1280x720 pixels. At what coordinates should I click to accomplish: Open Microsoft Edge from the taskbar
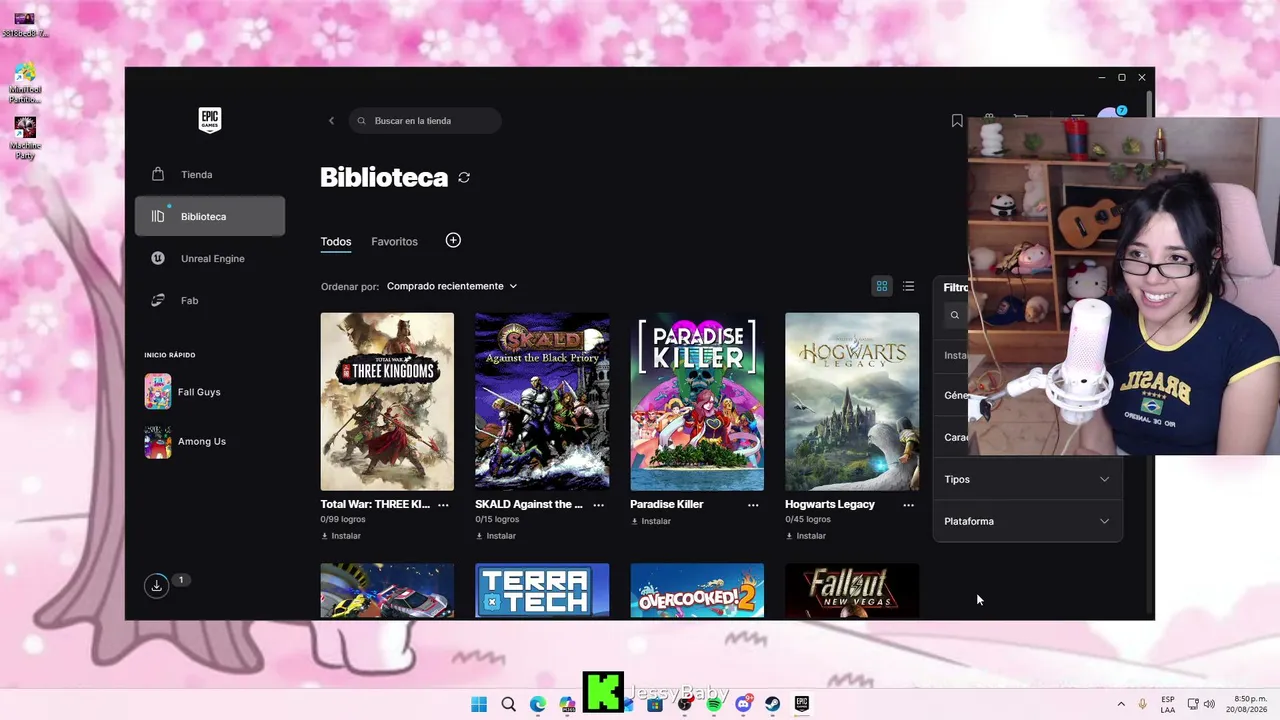538,704
